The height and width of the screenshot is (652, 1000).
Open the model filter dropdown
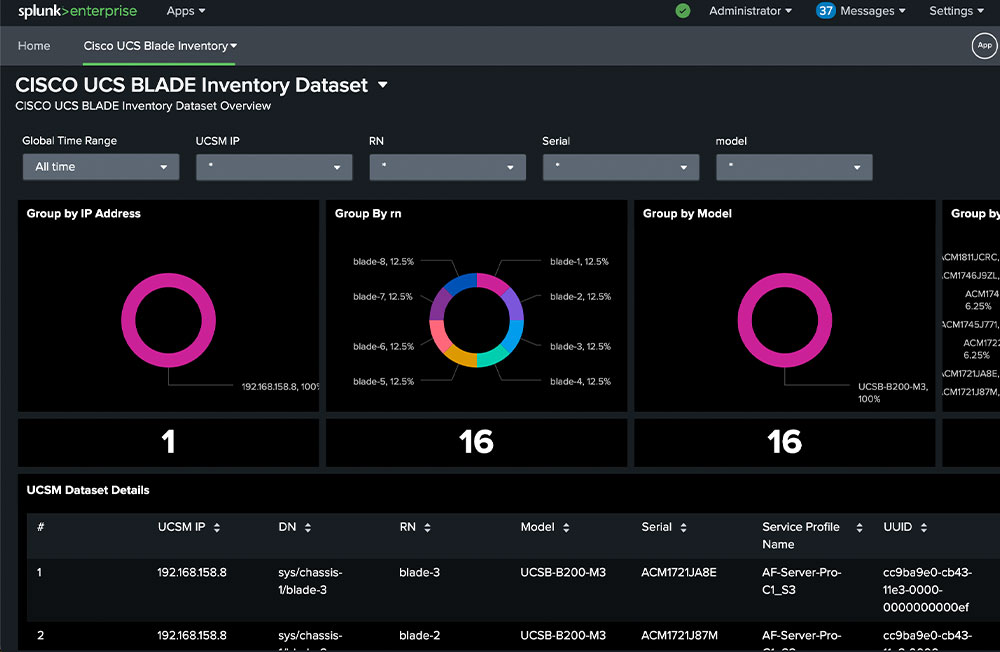pyautogui.click(x=795, y=167)
